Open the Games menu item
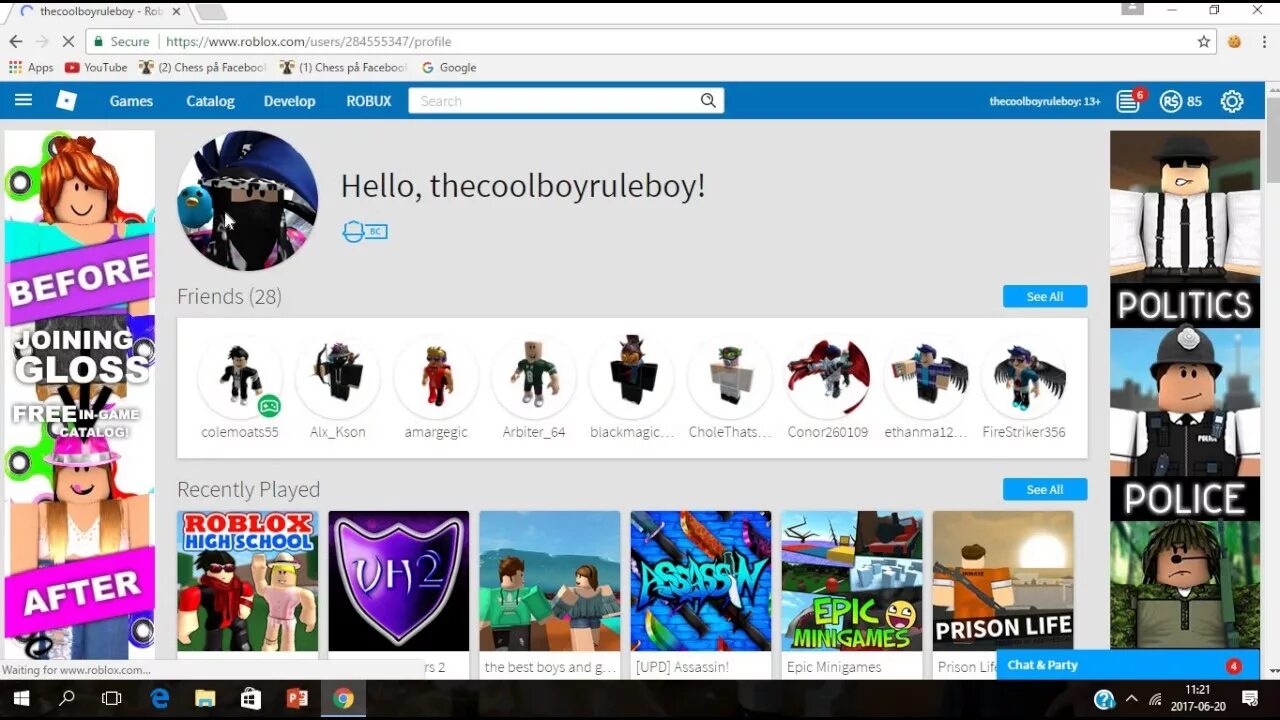 coord(131,101)
